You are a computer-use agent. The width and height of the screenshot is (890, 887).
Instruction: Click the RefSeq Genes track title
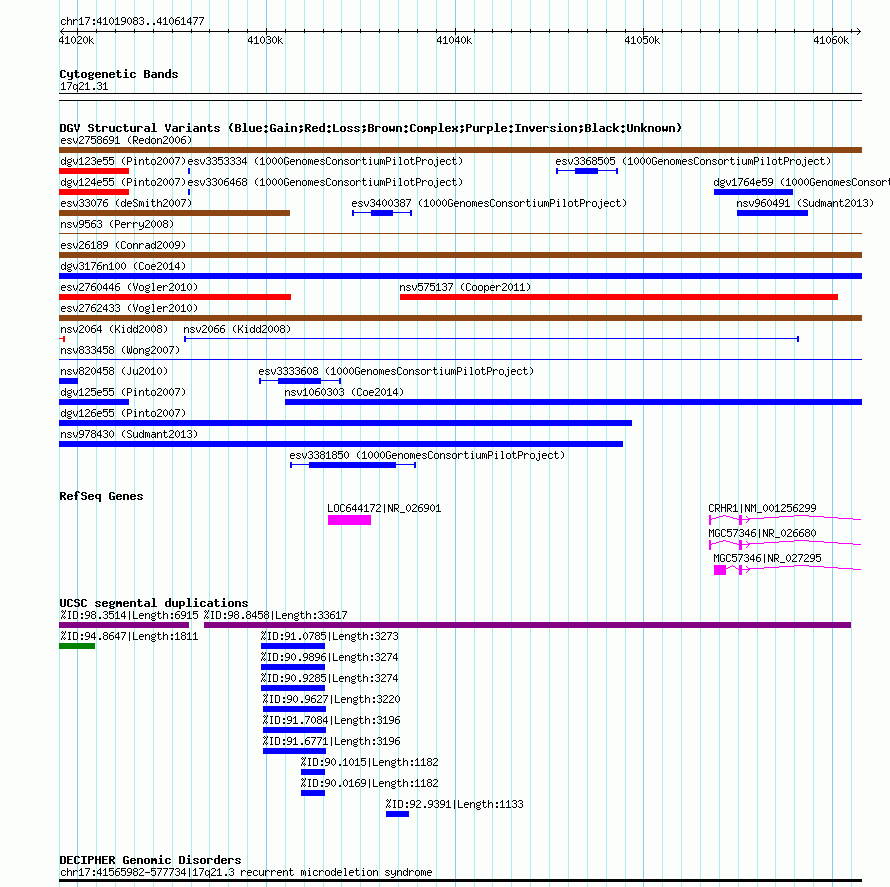click(101, 496)
